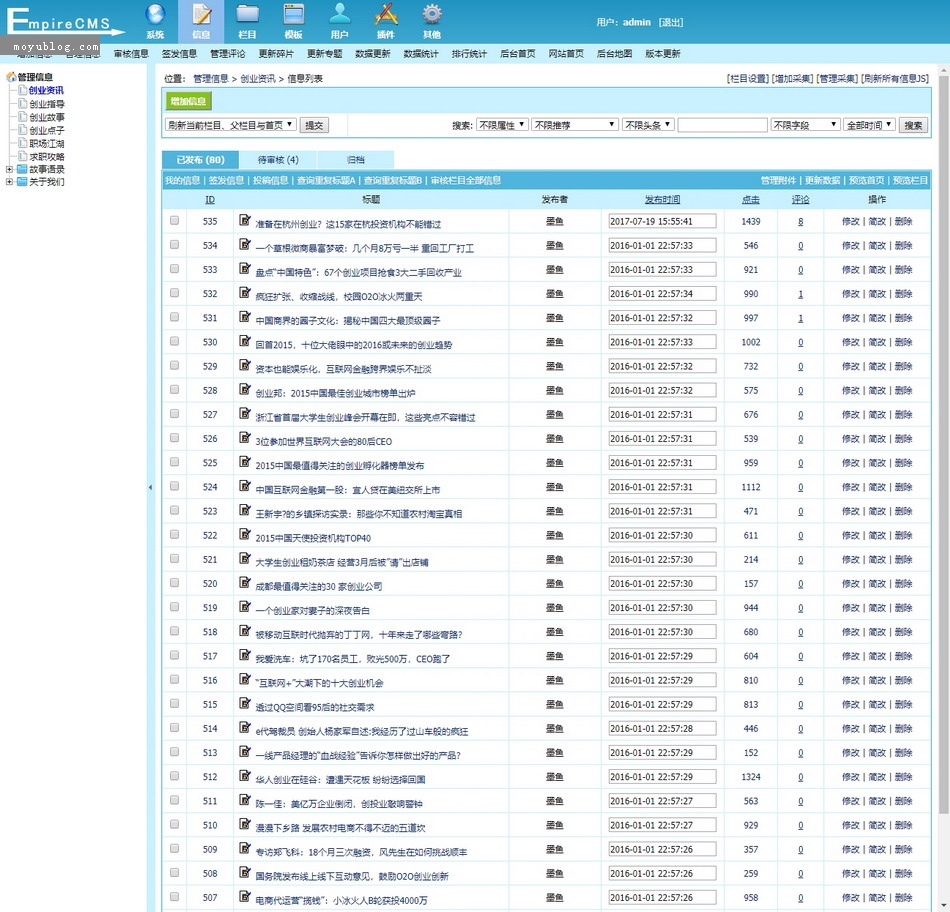Switch to the 已发布 (80) tab
Image resolution: width=950 pixels, height=912 pixels.
(x=201, y=160)
